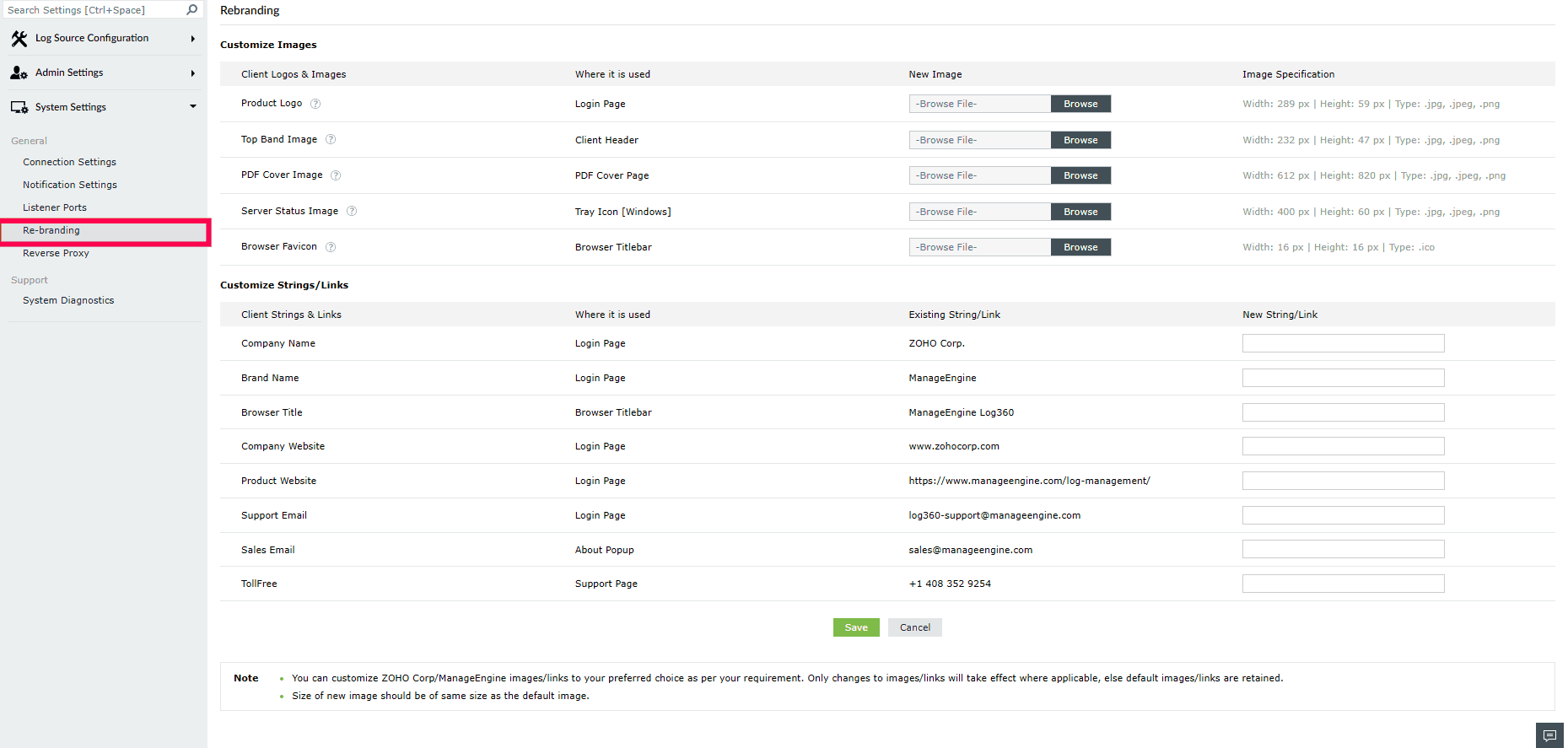Click the Log Source Configuration tools icon
Image resolution: width=1568 pixels, height=748 pixels.
pyautogui.click(x=19, y=38)
